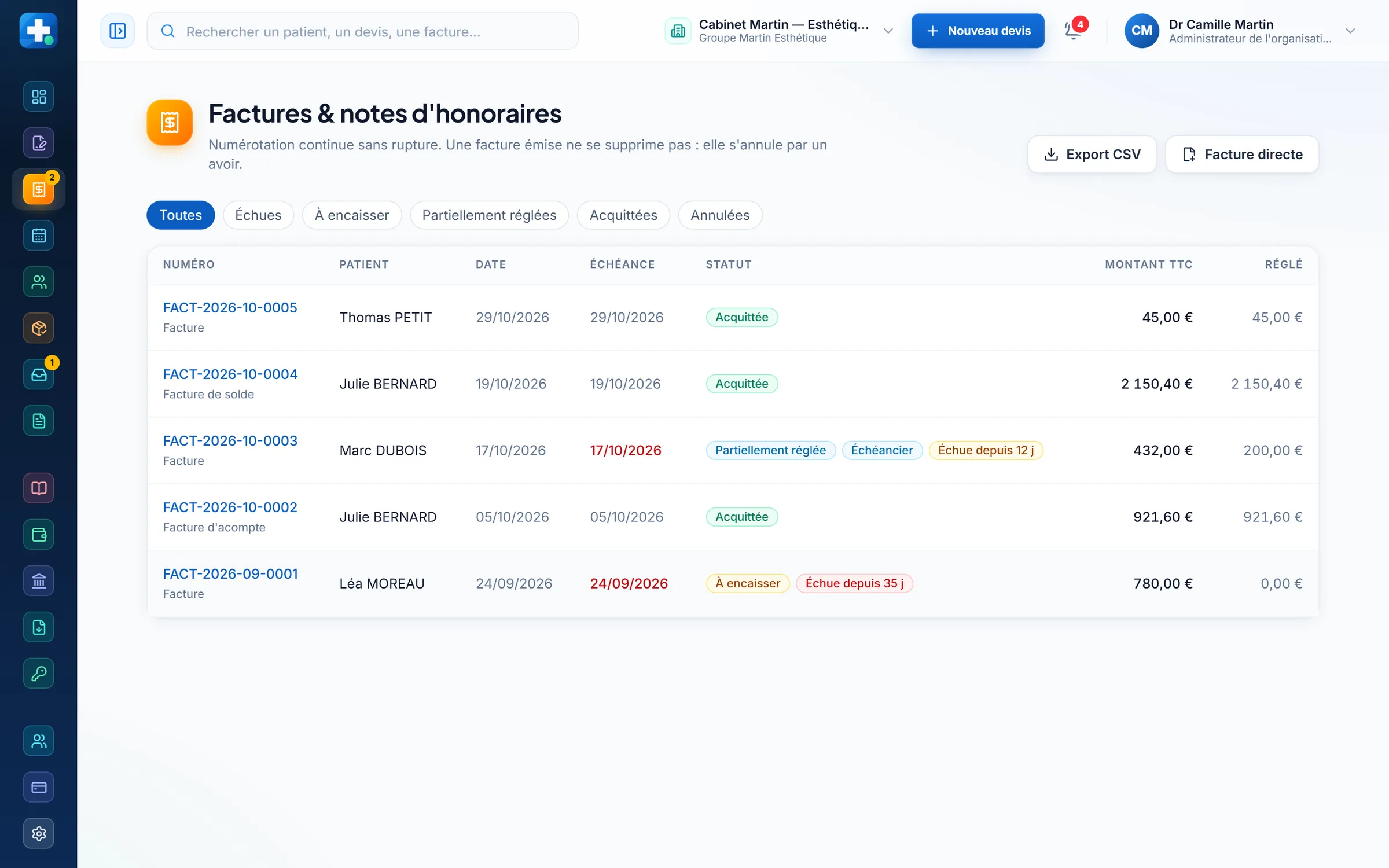Select the Toutes filter tab
The width and height of the screenshot is (1389, 868).
tap(181, 215)
